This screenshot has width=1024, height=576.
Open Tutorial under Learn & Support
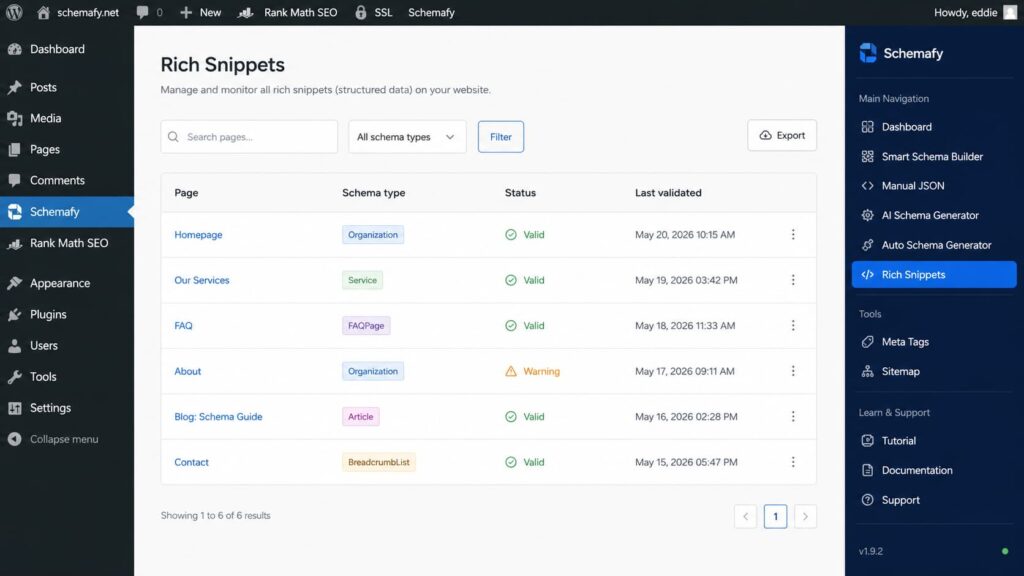pyautogui.click(x=934, y=440)
